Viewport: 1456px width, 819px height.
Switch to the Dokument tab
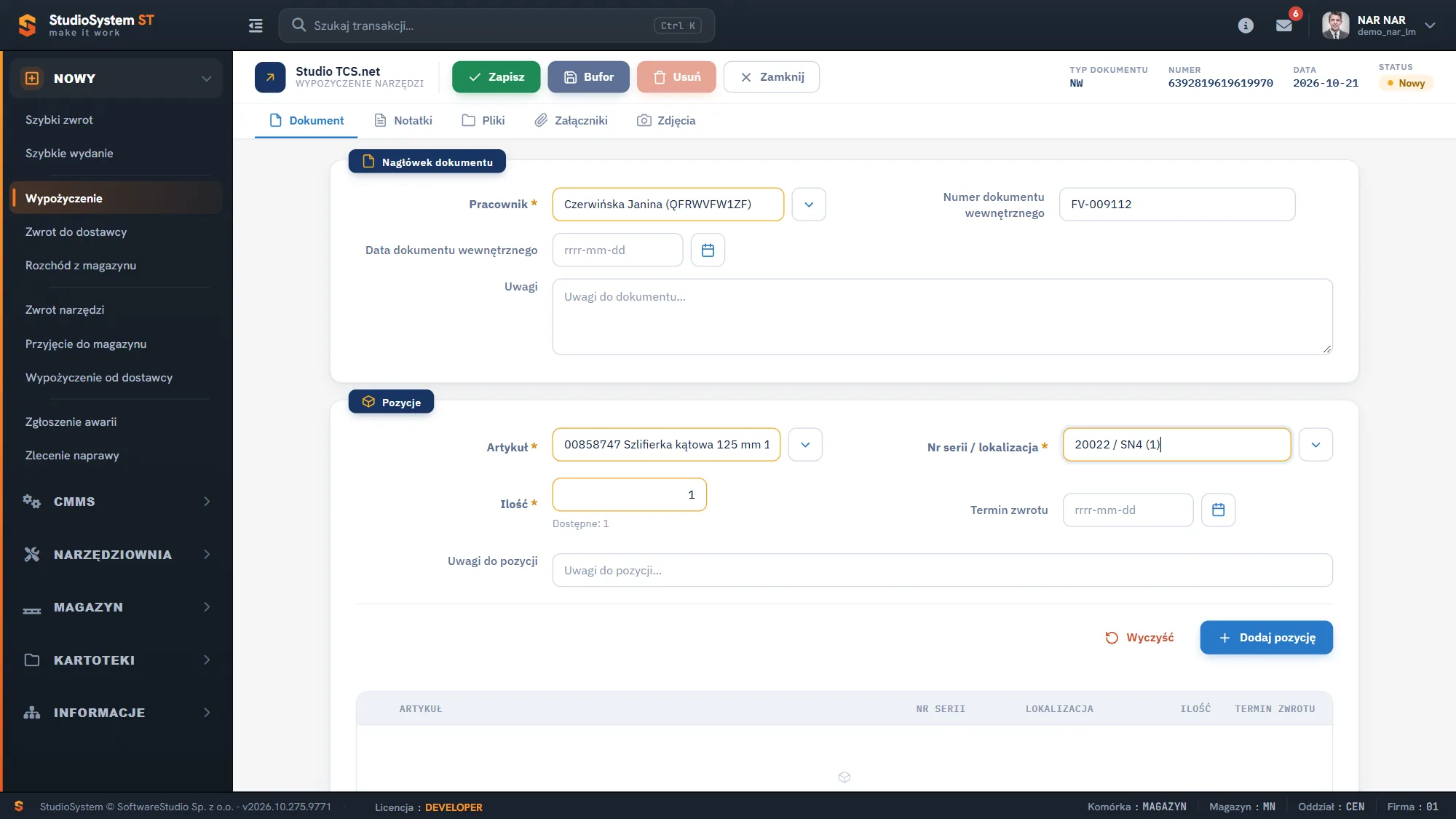click(x=306, y=121)
